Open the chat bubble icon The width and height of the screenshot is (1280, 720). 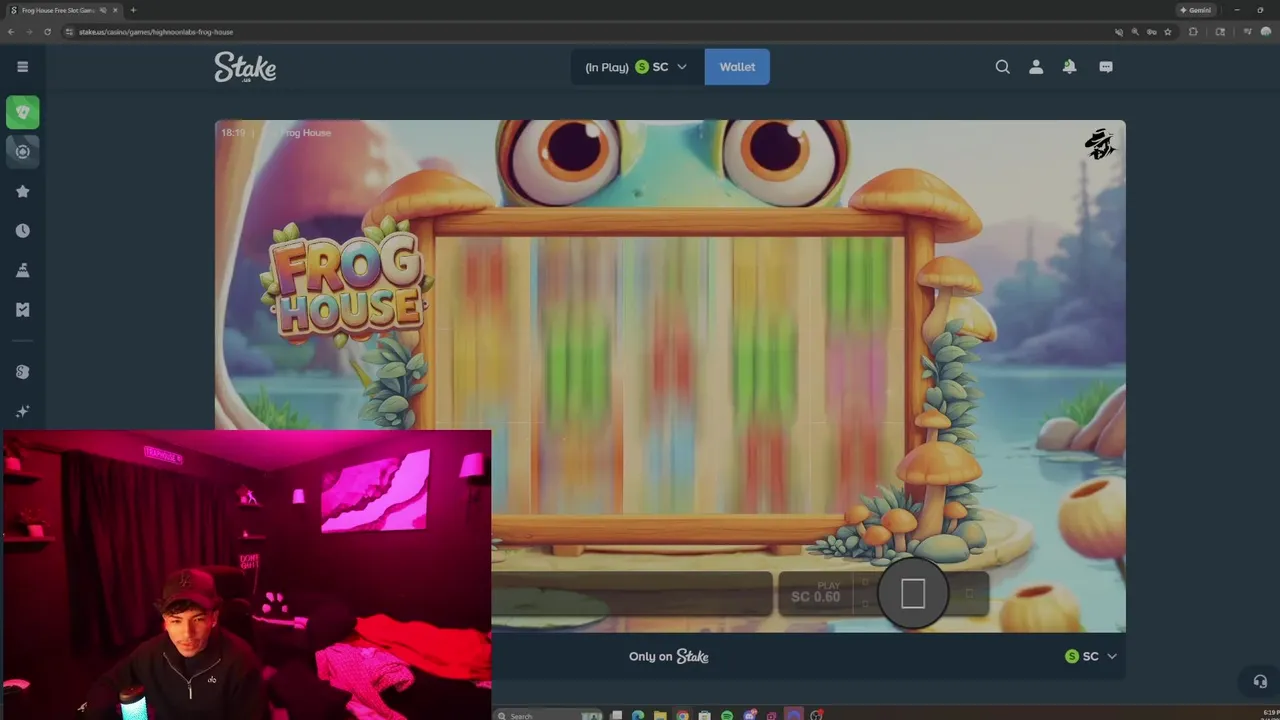pos(1106,67)
